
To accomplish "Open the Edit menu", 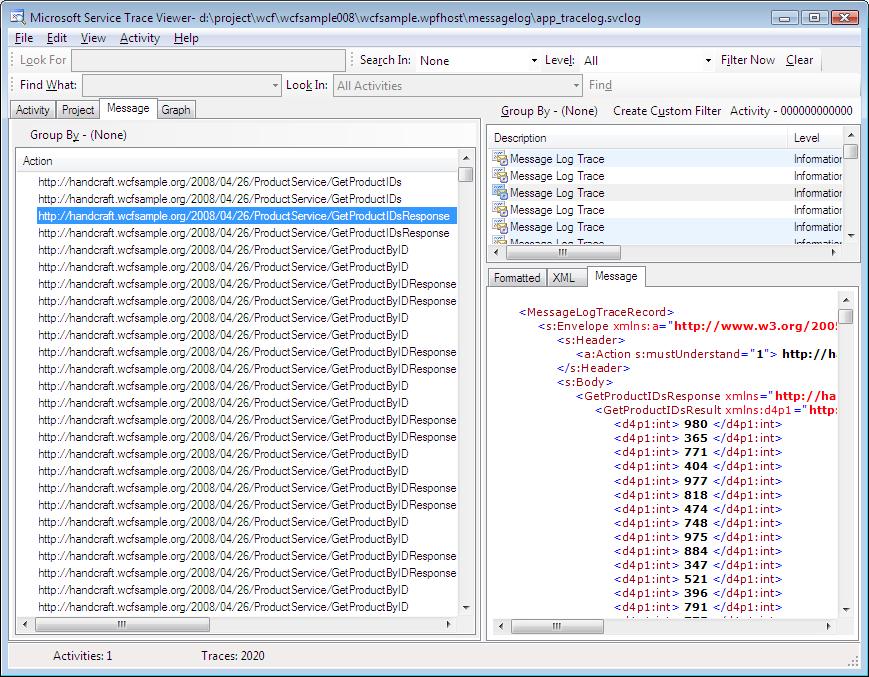I will coord(57,38).
